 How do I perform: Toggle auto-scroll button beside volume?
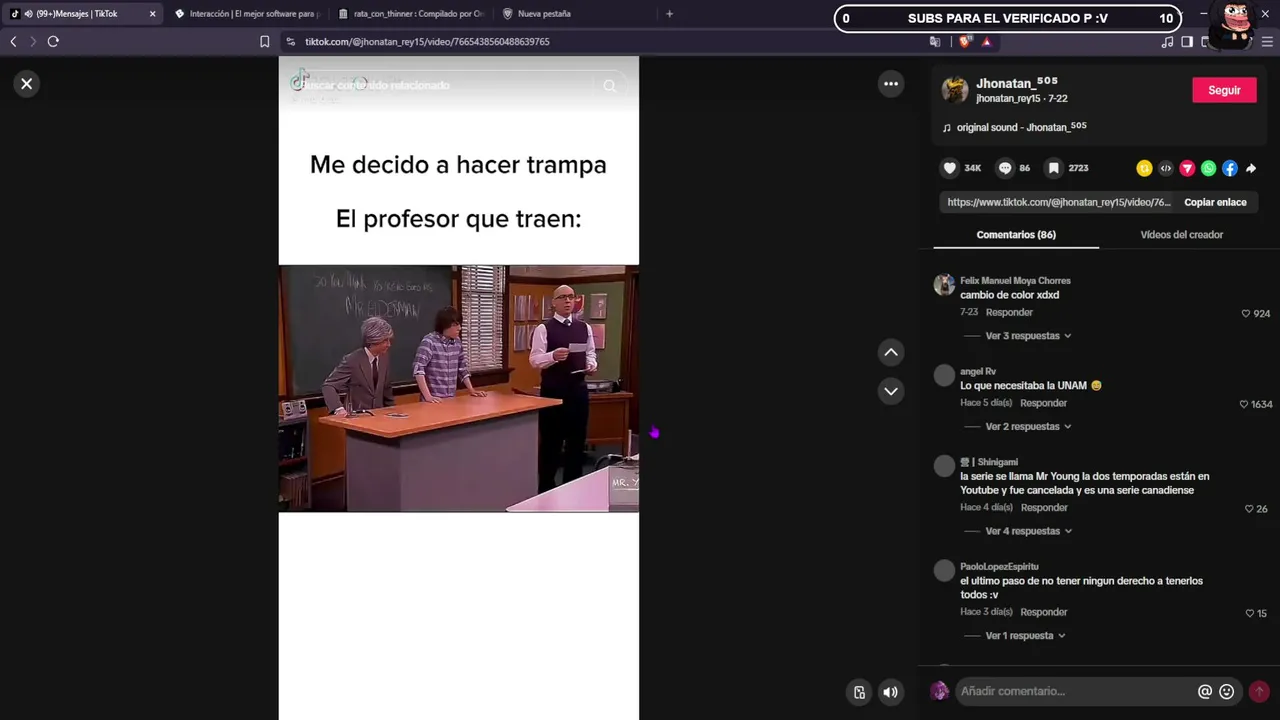859,692
